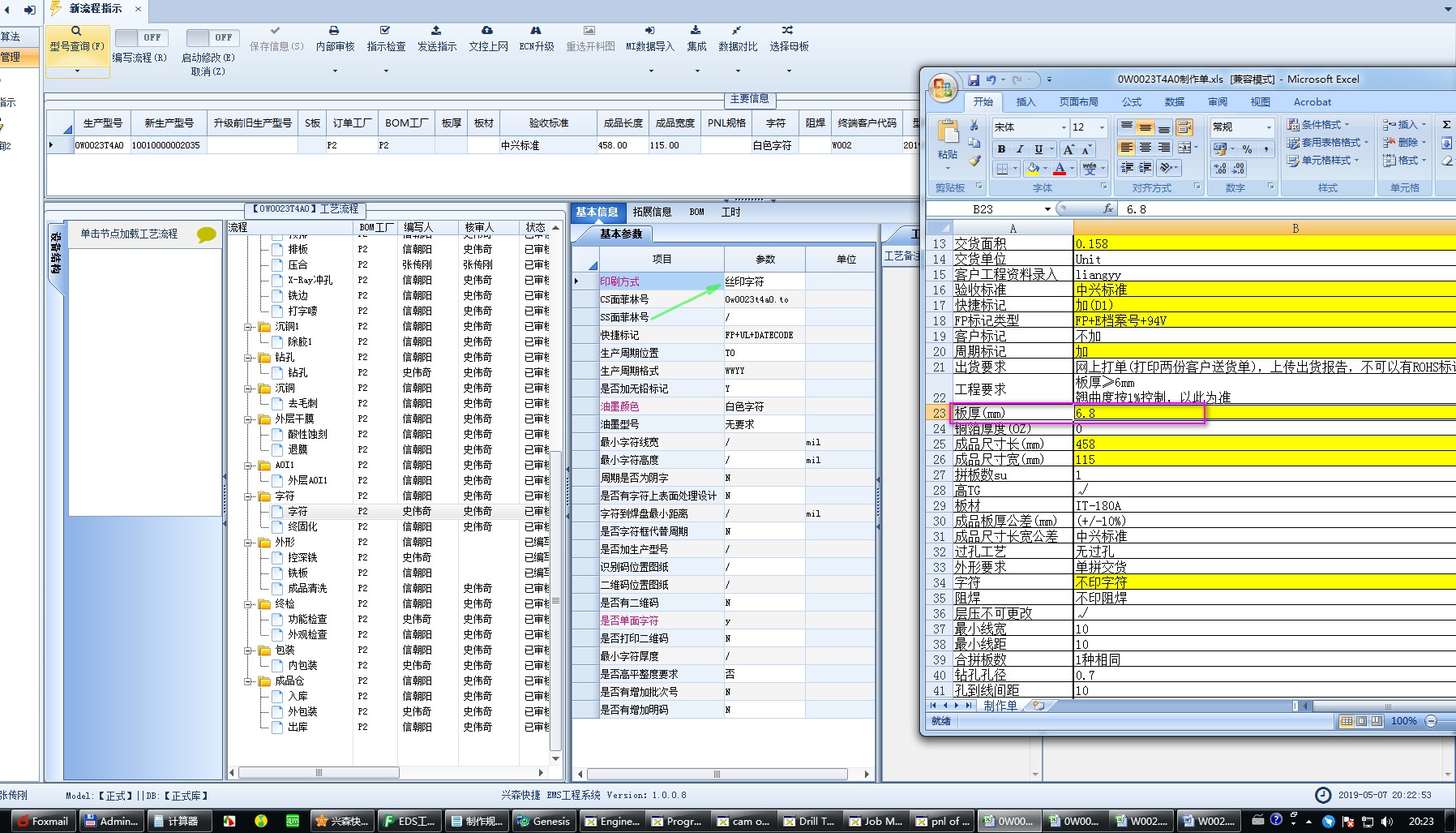Toggle Italic formatting in Excel
The height and width of the screenshot is (833, 1456).
click(1020, 149)
